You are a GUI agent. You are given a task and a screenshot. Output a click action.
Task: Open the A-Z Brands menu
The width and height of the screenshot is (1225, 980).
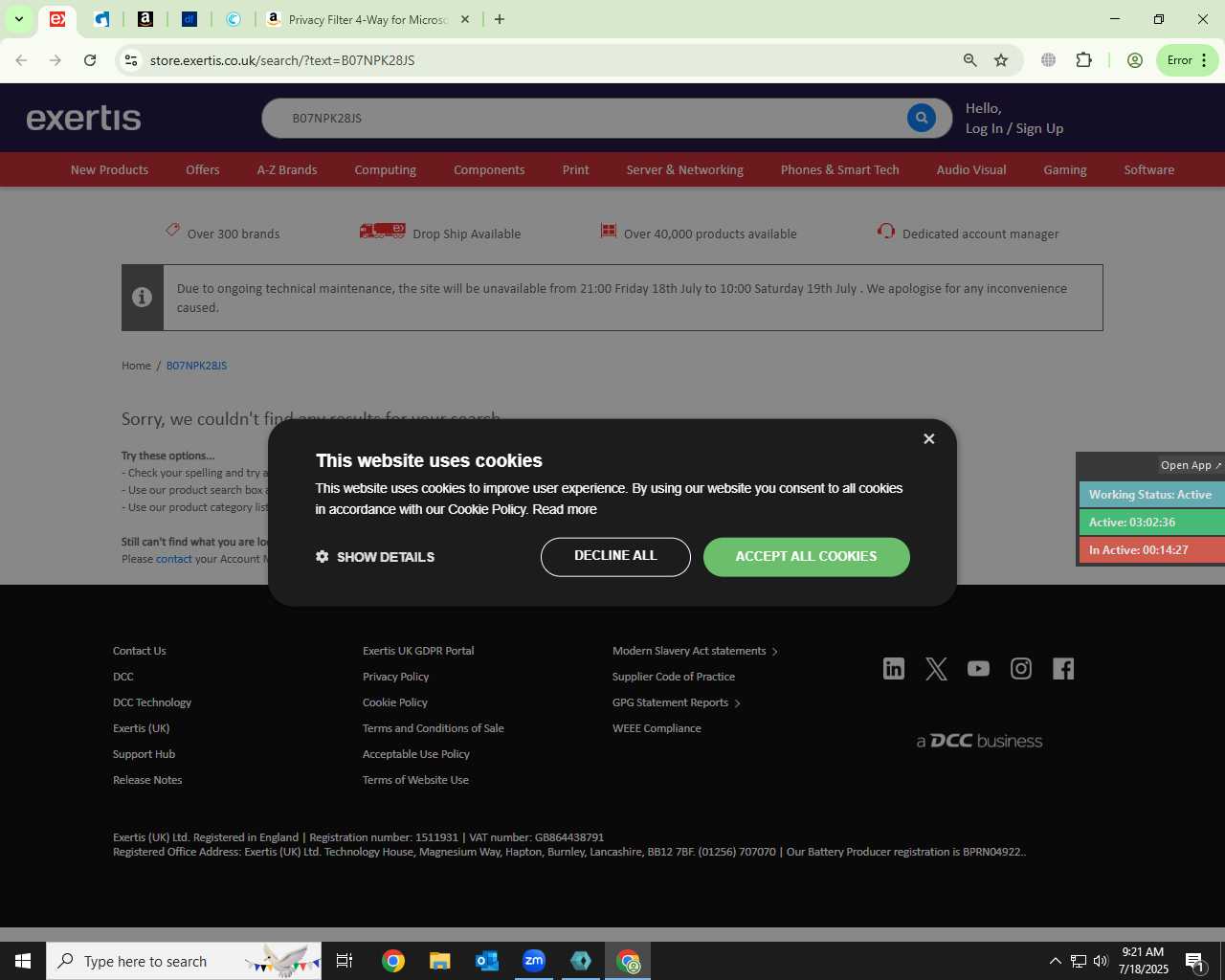click(287, 169)
